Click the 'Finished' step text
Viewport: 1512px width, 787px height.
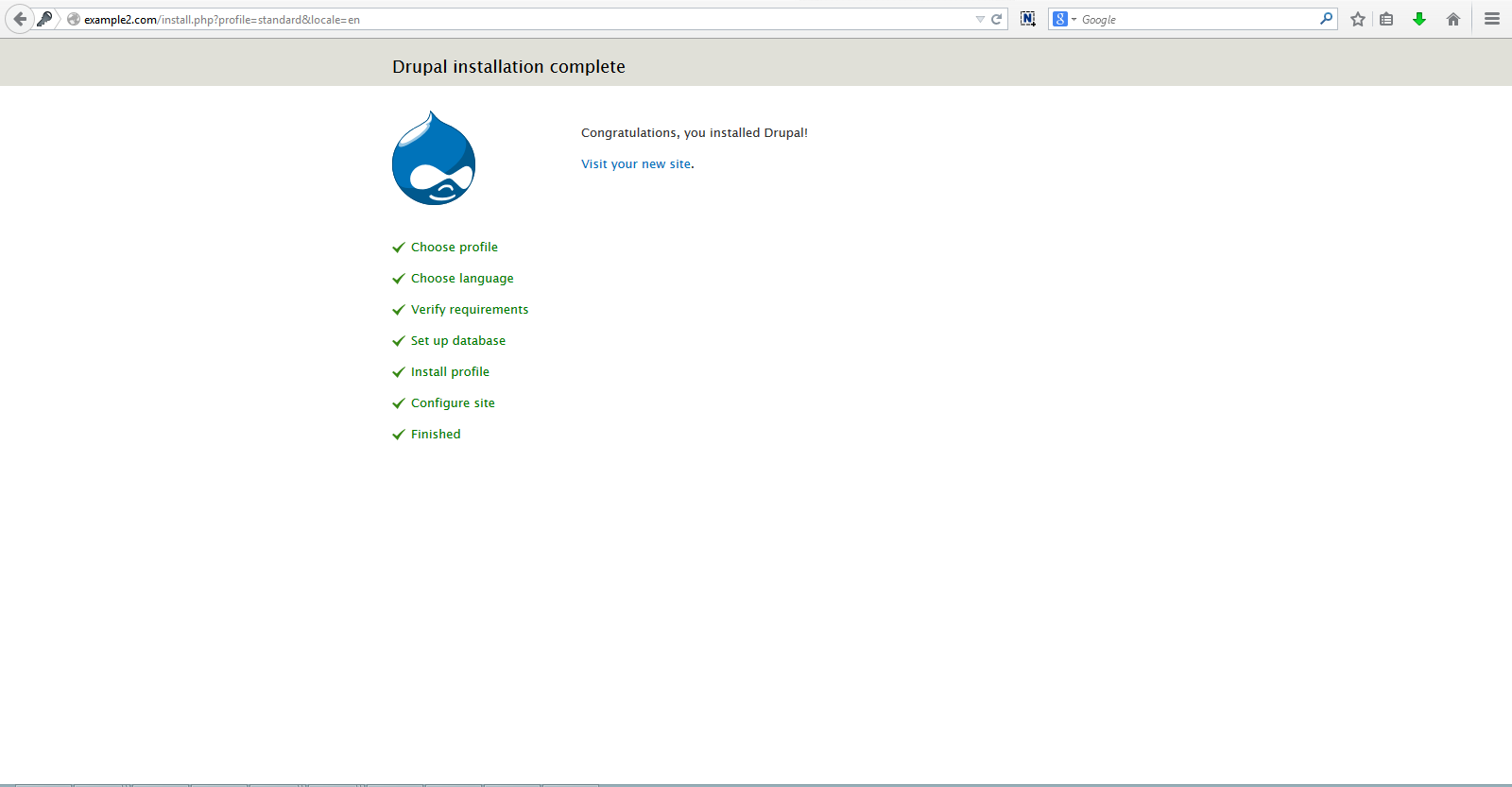tap(436, 434)
